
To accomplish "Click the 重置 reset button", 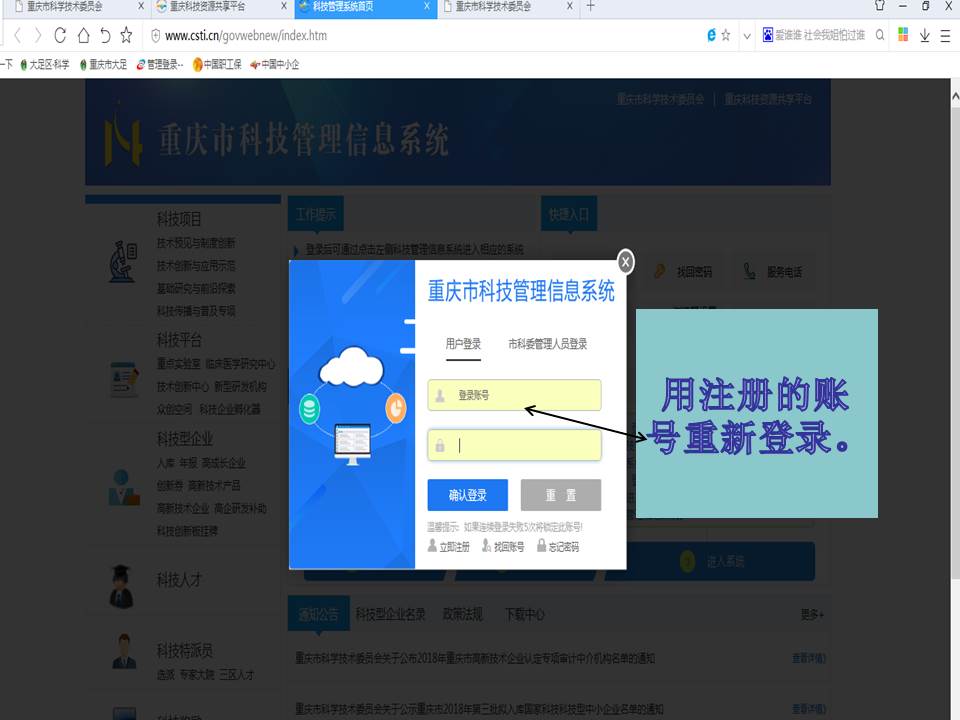I will 561,495.
